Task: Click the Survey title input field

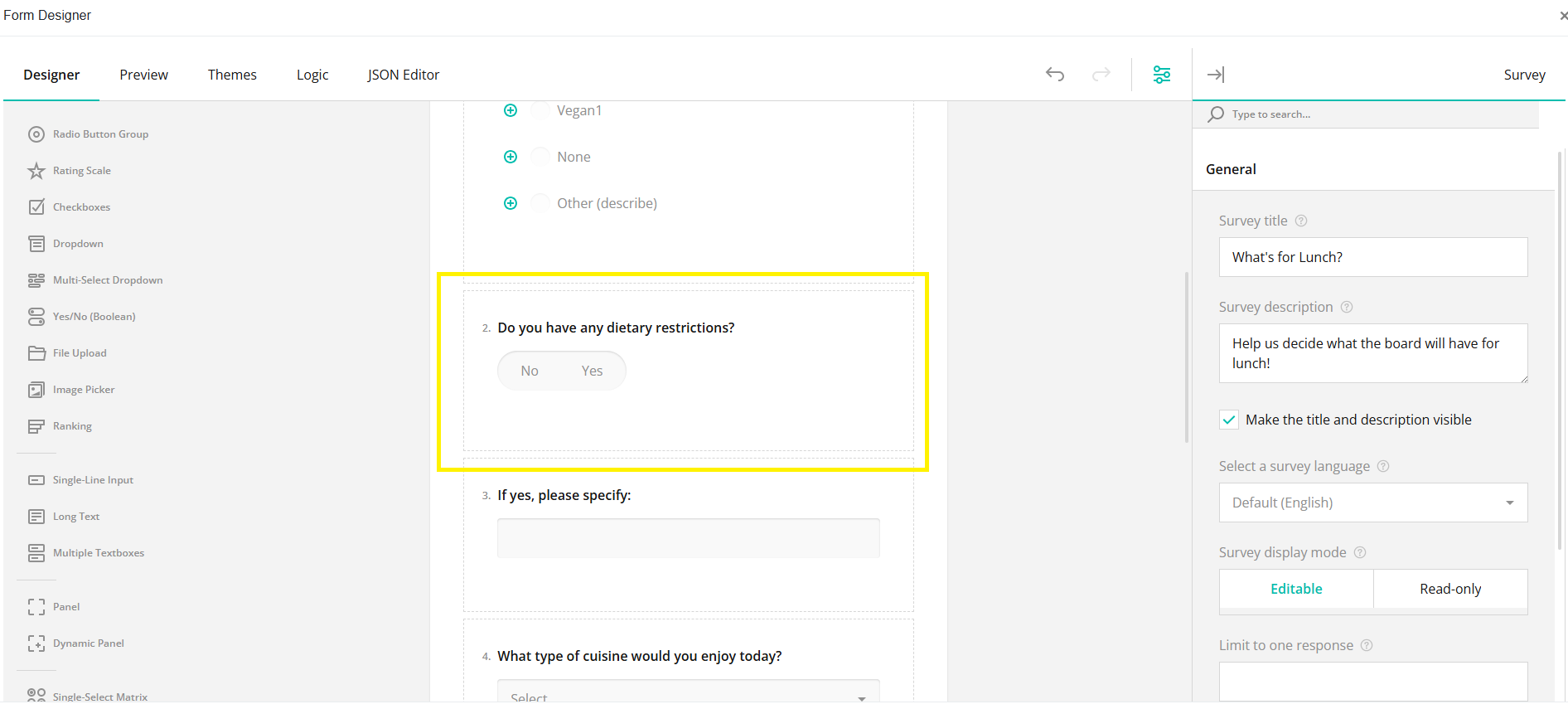Action: click(x=1373, y=257)
